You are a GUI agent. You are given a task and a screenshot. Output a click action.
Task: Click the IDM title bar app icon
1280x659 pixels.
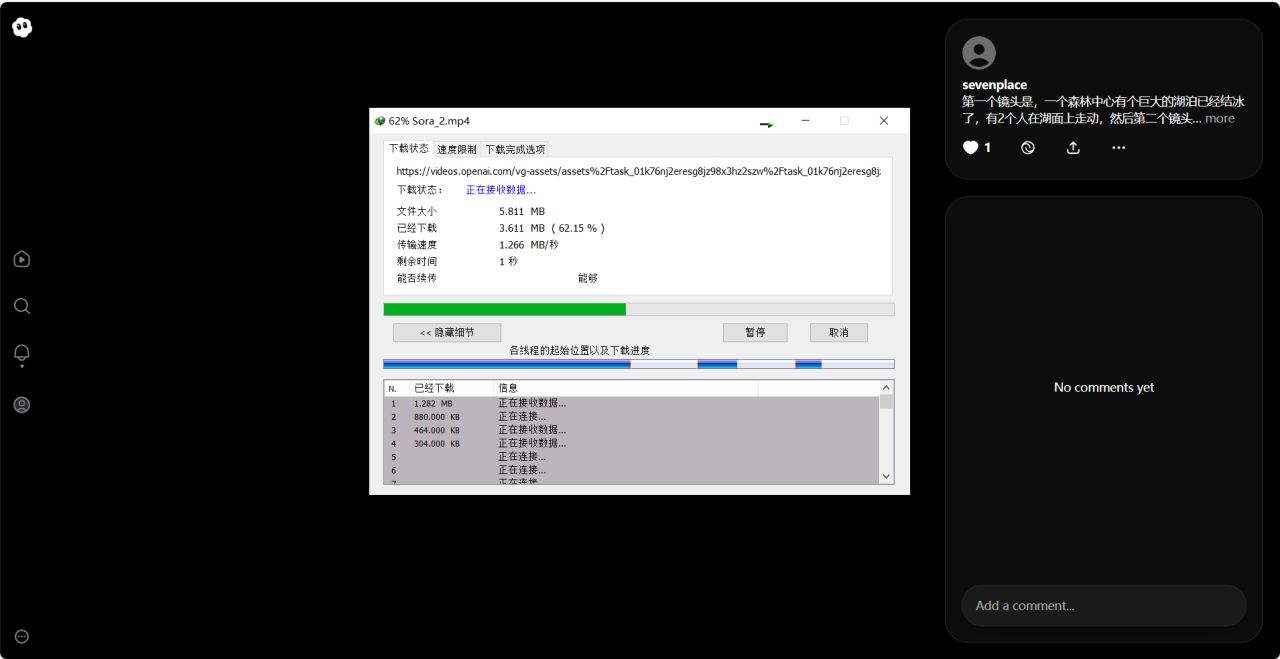pyautogui.click(x=380, y=121)
